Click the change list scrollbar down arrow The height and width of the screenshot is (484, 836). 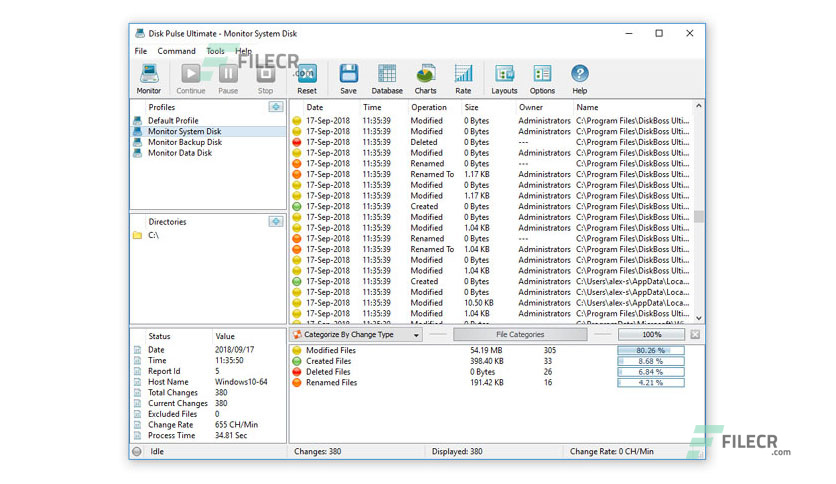(x=698, y=318)
